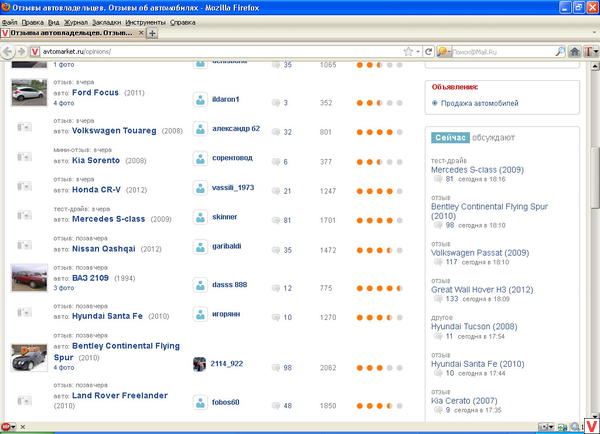Open Hyundai Tucson (2008) discussion link

[474, 327]
